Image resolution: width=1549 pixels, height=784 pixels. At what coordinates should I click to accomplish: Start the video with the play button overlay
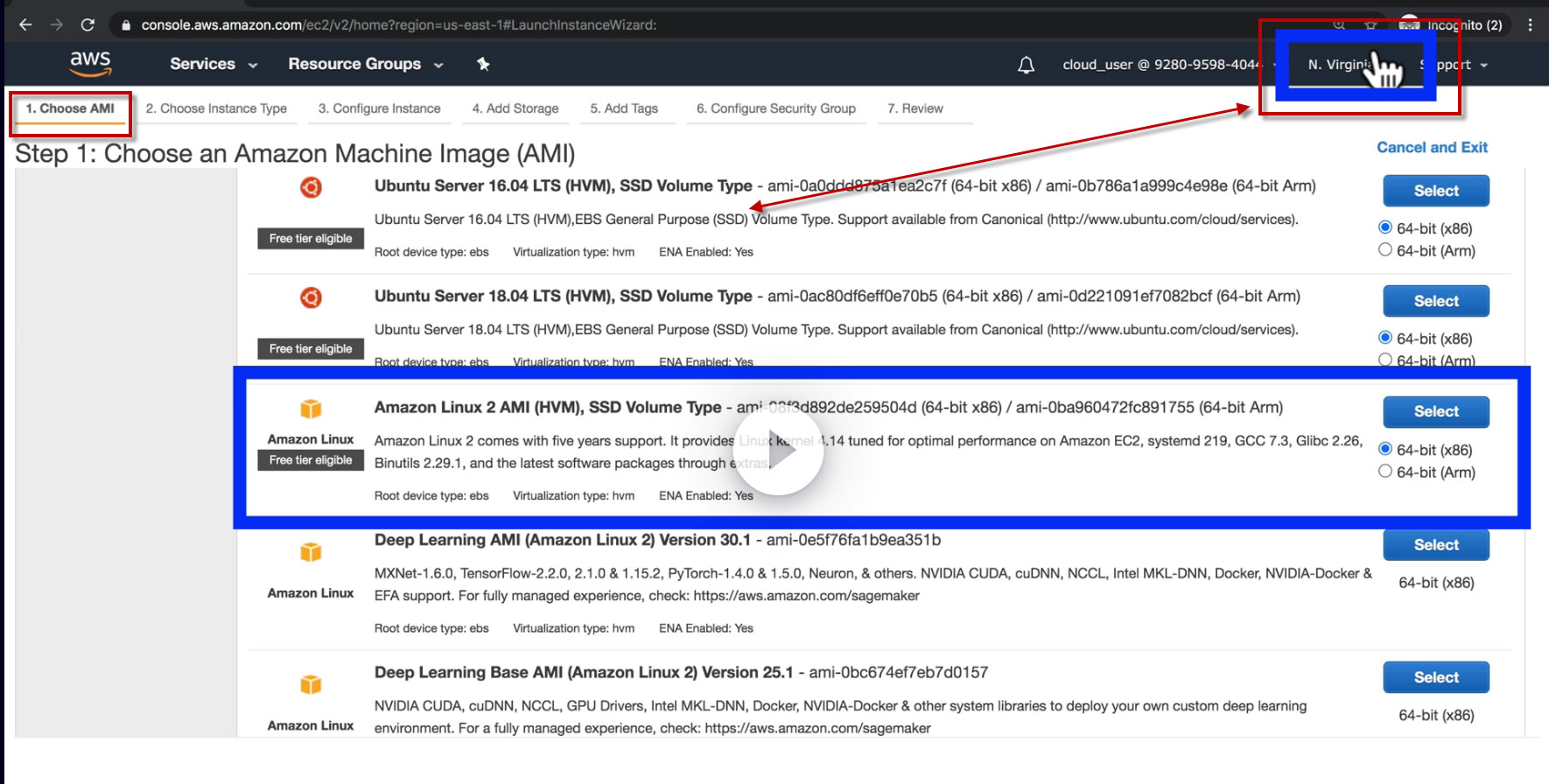pos(779,450)
